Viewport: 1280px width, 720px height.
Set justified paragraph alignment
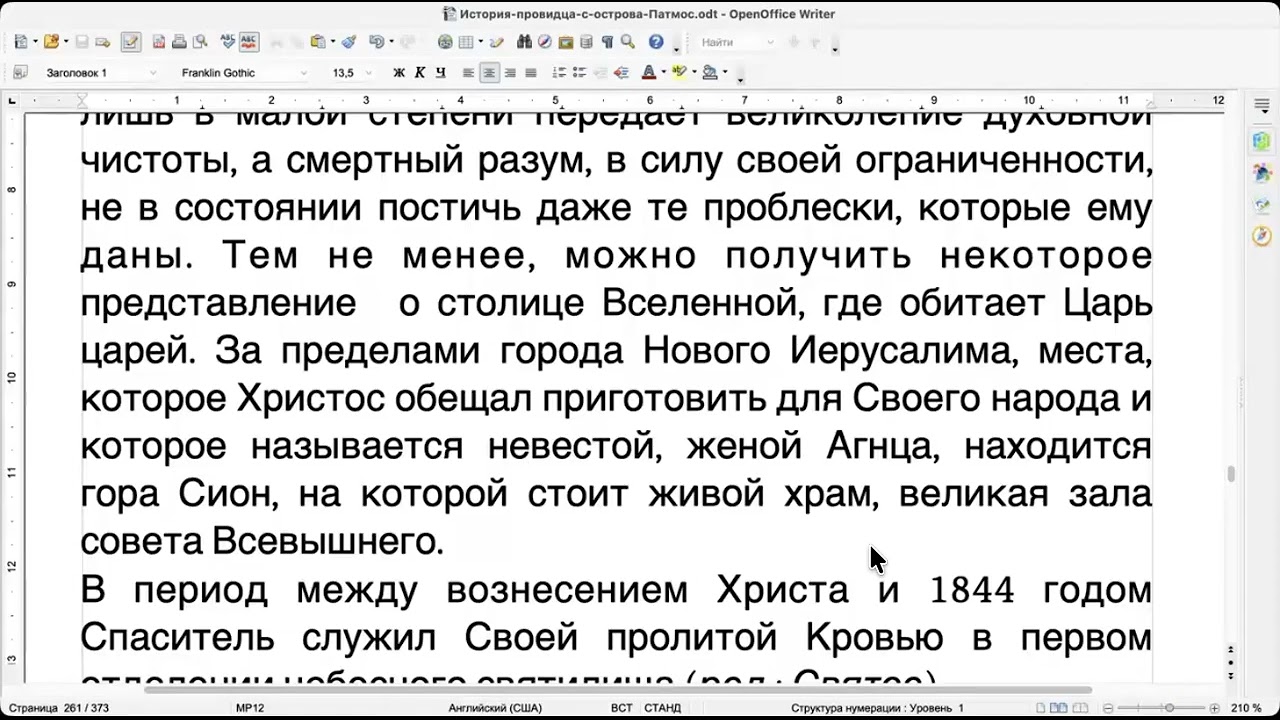[531, 73]
